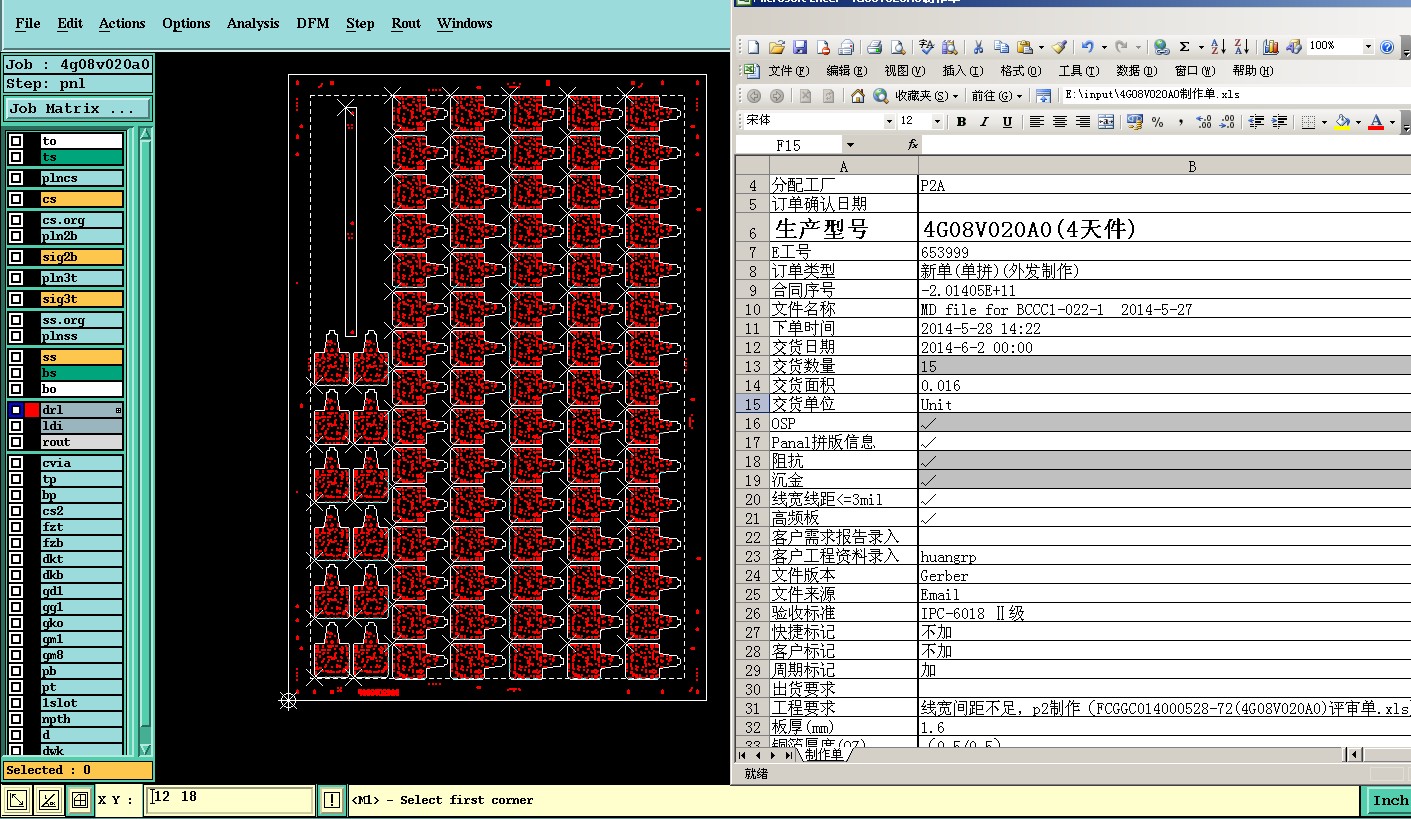Enable the checkbox for layer sig2b

tap(16, 257)
